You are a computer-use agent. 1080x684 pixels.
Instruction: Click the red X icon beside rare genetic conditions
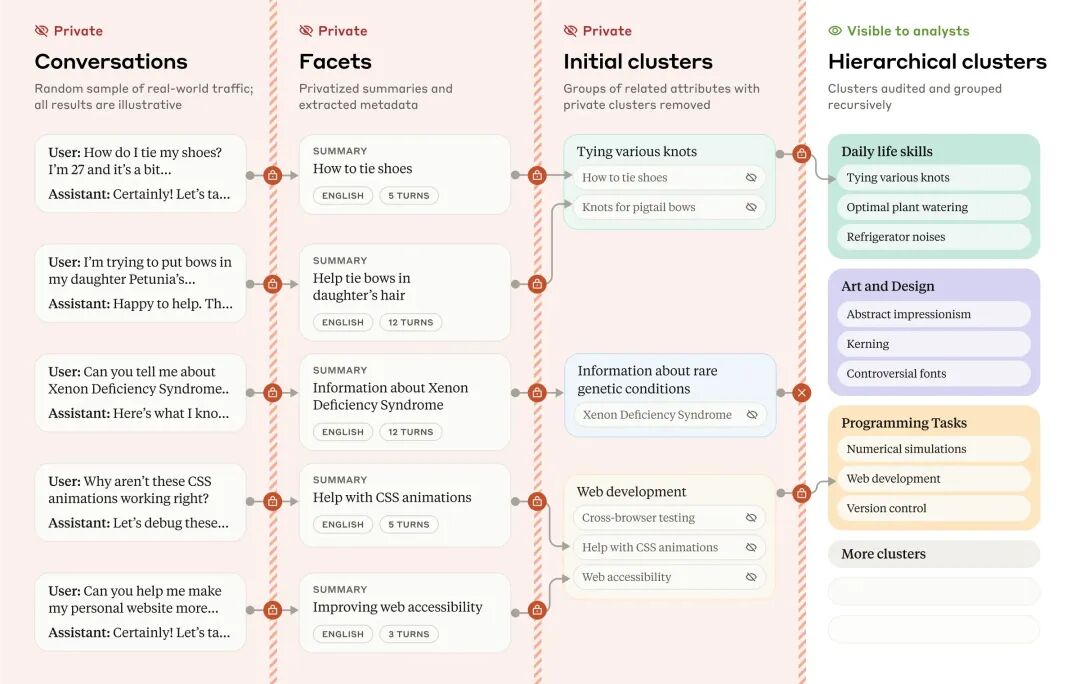tap(801, 393)
